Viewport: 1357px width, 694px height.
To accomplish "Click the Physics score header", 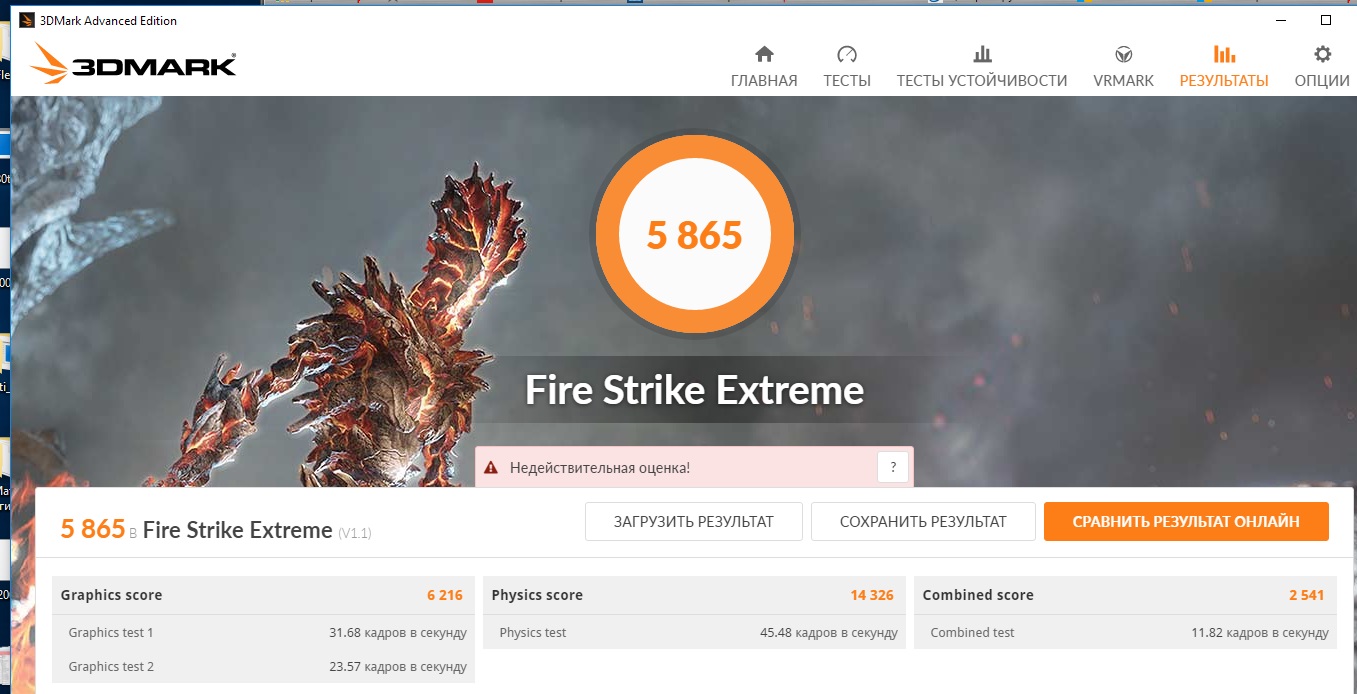I will point(537,595).
